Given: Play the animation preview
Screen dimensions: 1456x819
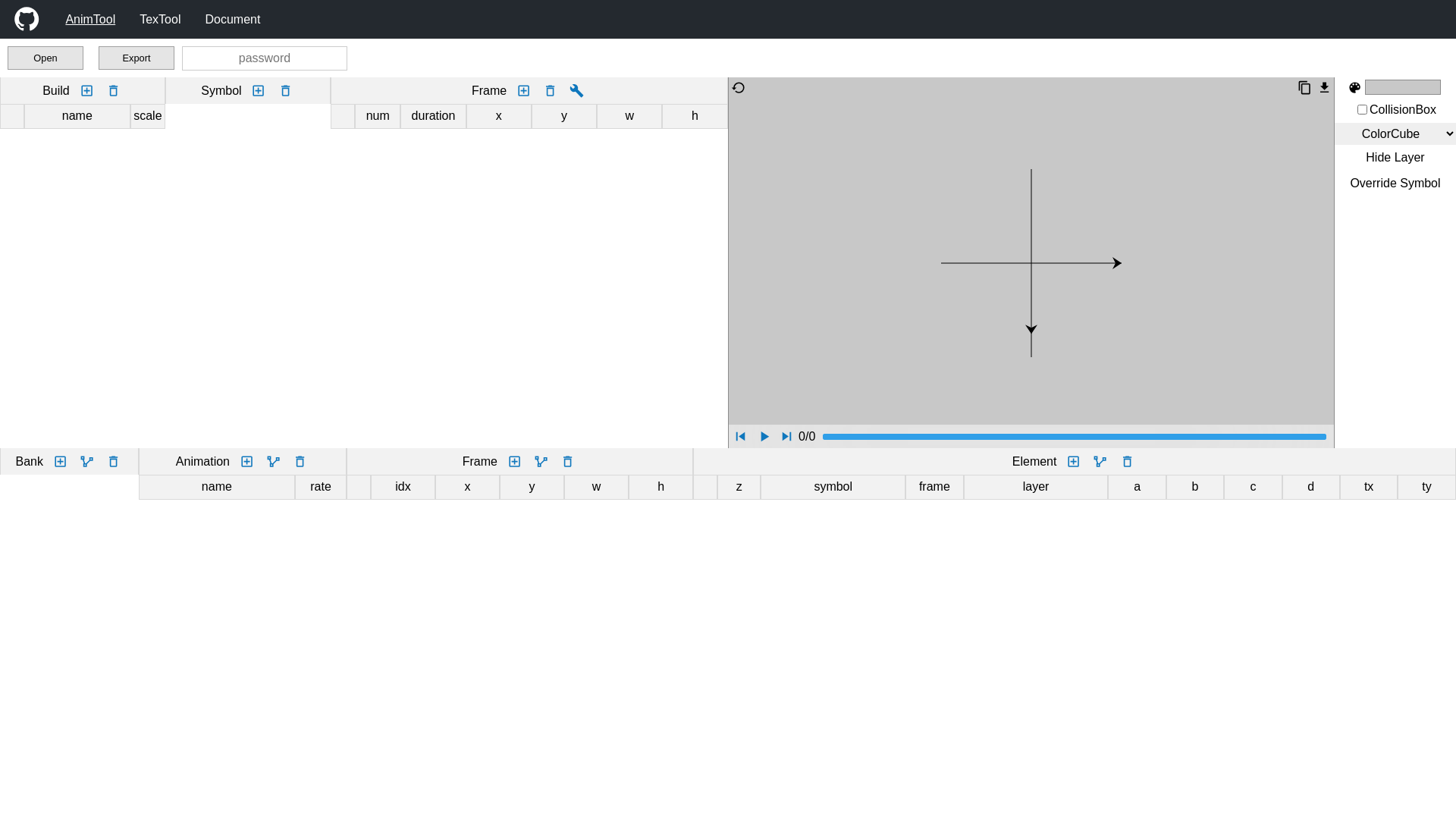Looking at the screenshot, I should [x=764, y=437].
